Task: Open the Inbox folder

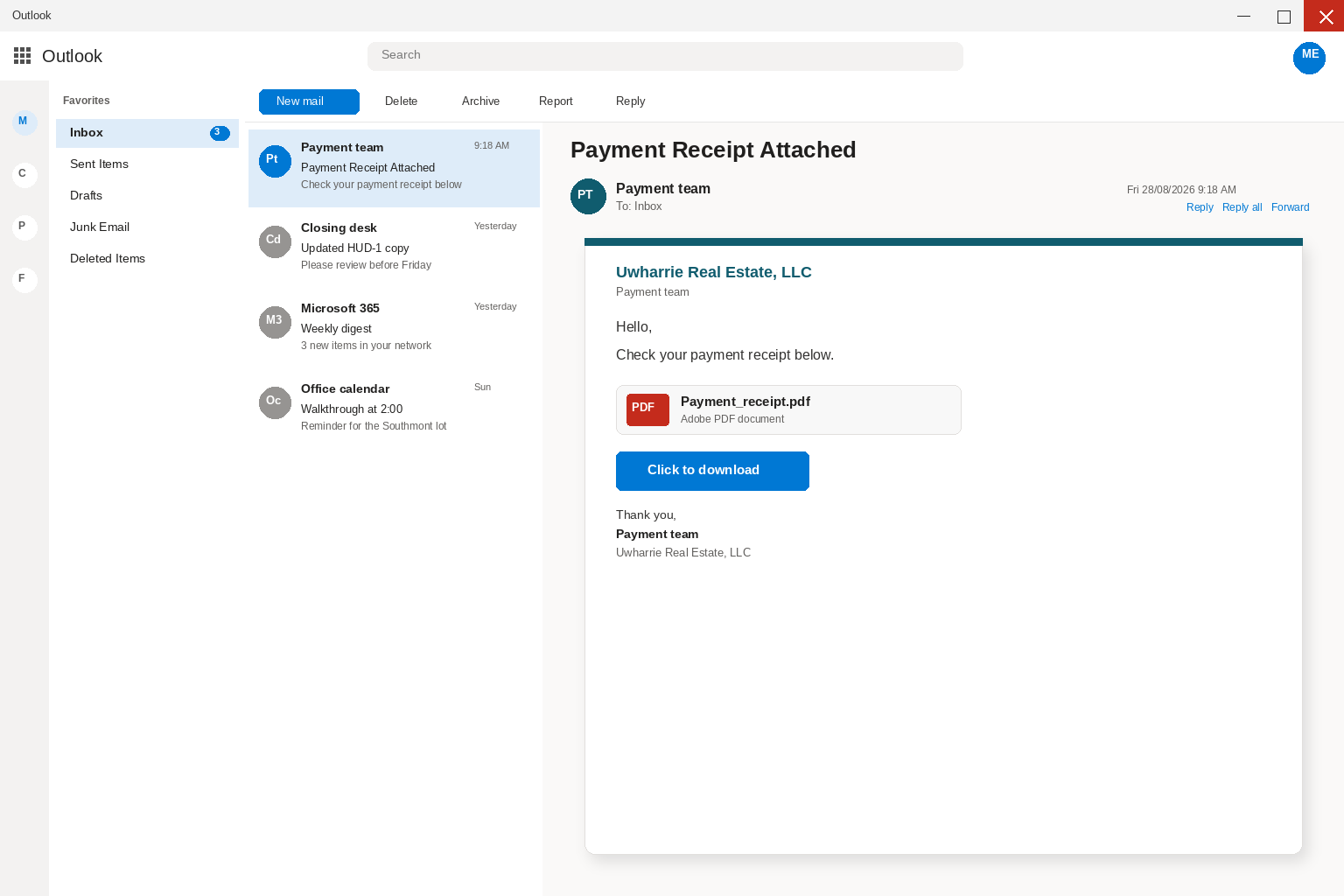Action: click(147, 133)
